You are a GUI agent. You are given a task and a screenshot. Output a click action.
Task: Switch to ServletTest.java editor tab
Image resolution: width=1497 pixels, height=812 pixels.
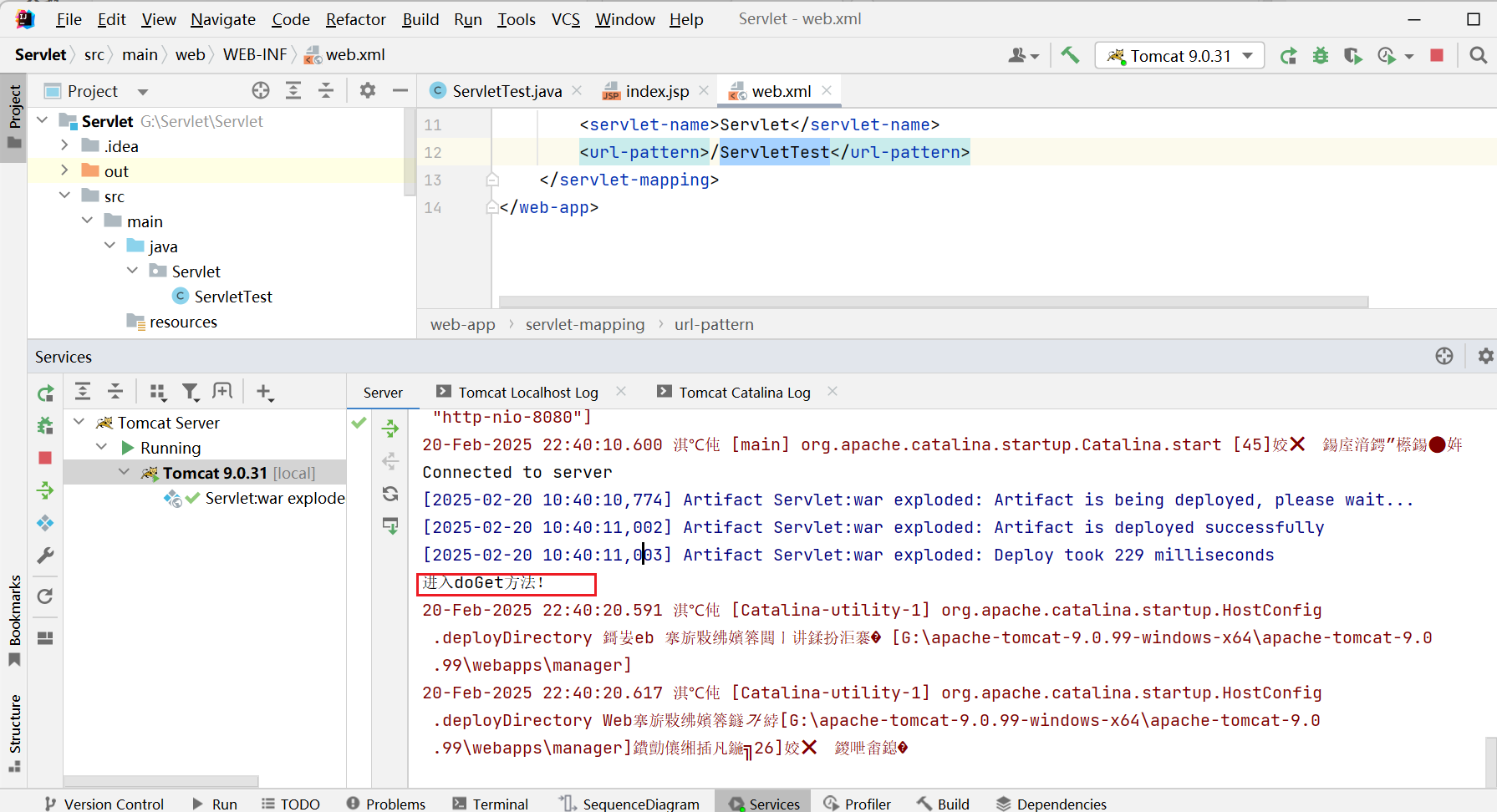pos(507,91)
